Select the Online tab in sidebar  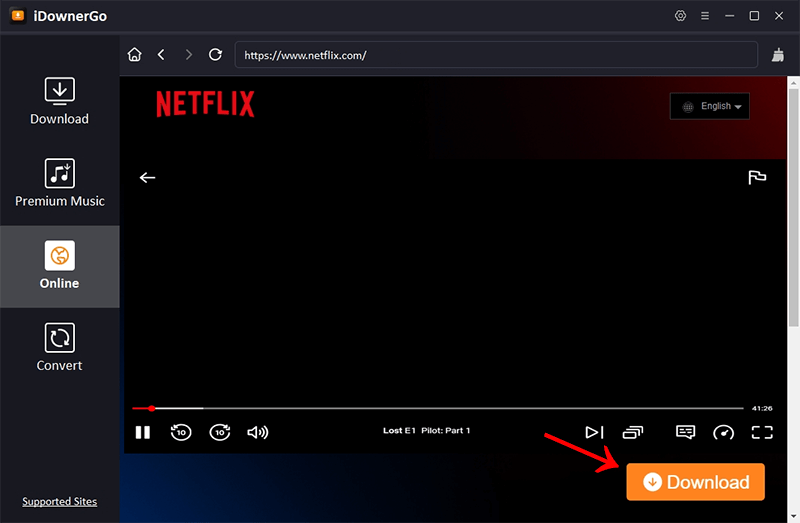click(x=59, y=266)
